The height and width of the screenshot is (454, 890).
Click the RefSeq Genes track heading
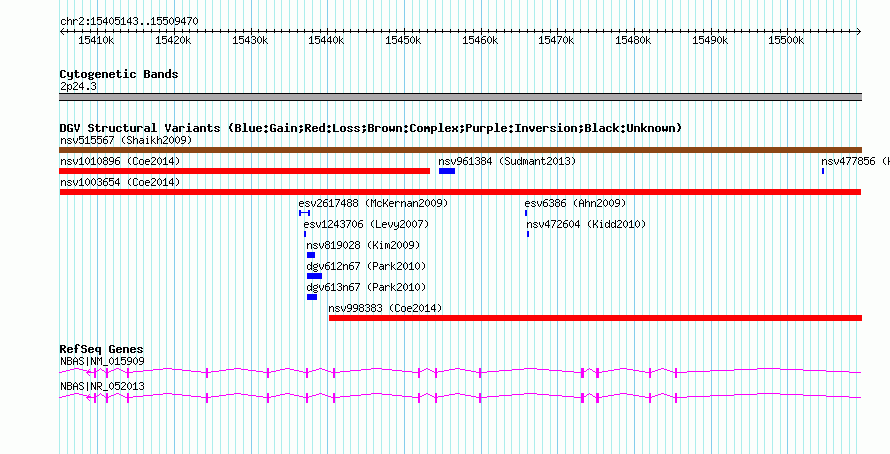(102, 349)
